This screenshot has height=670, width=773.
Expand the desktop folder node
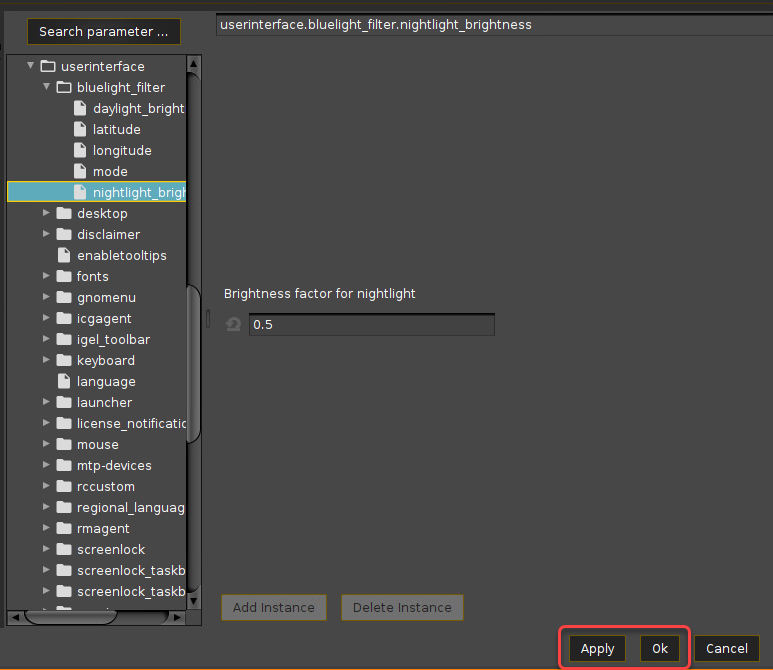pyautogui.click(x=47, y=214)
